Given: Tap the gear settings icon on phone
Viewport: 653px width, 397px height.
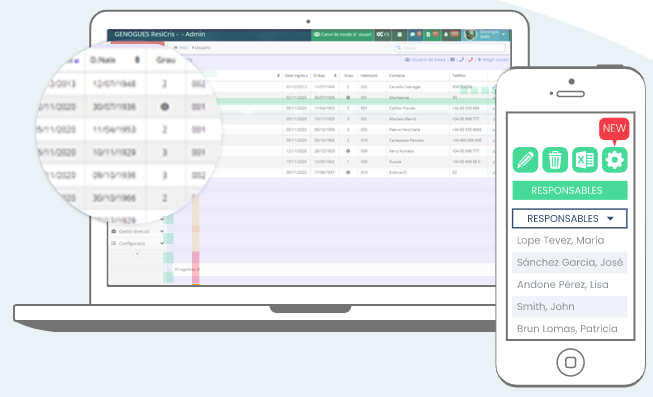Looking at the screenshot, I should pyautogui.click(x=615, y=160).
